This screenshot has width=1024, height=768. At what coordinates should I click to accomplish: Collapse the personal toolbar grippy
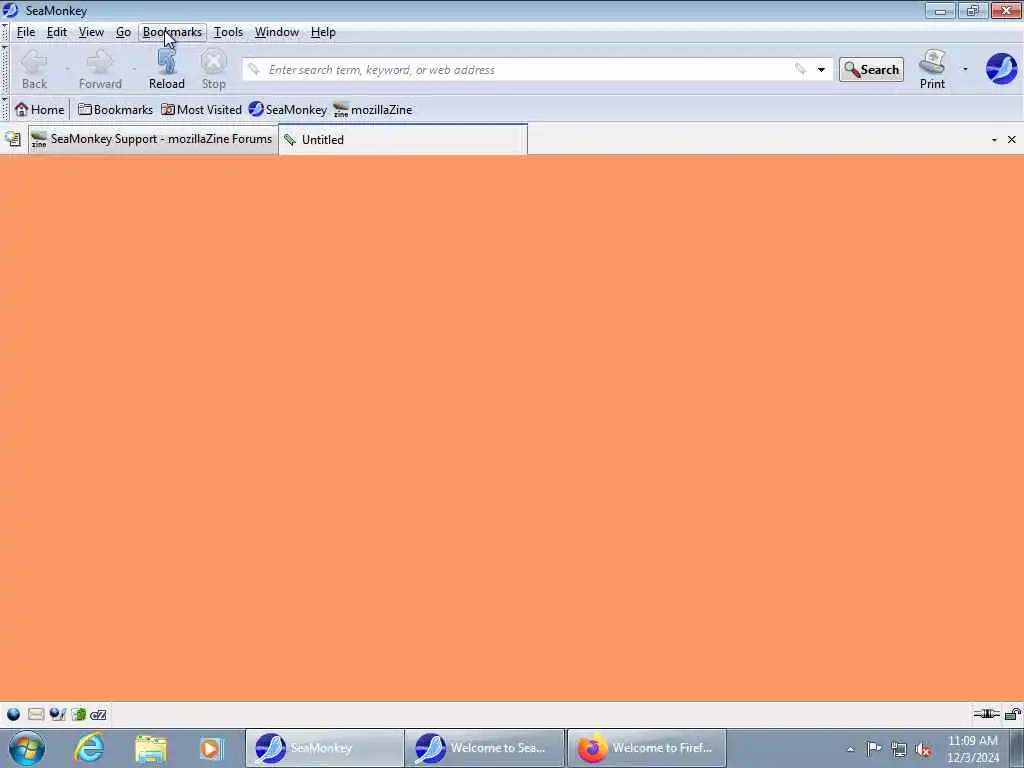(x=5, y=109)
